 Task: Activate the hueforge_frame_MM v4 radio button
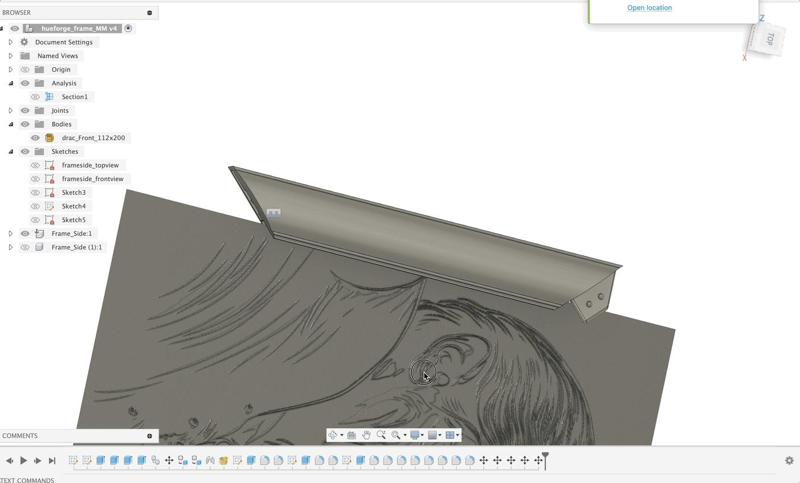tap(128, 29)
